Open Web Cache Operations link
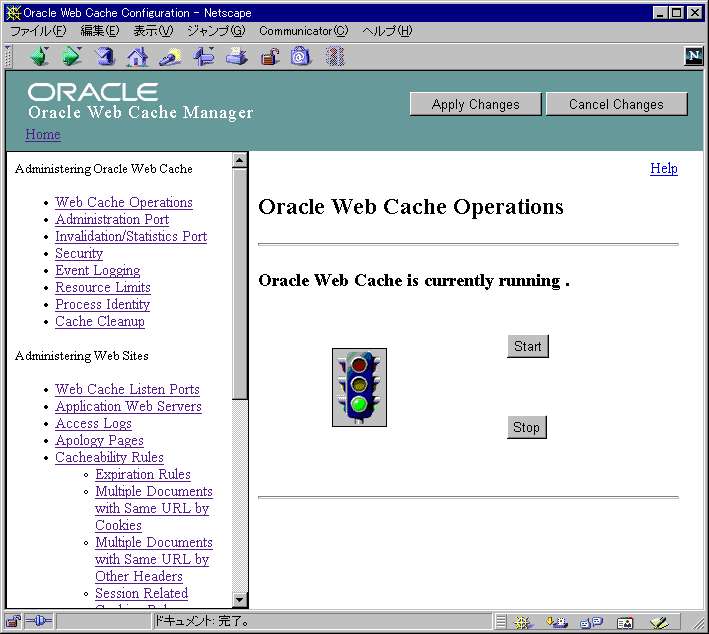709x634 pixels. tap(124, 202)
